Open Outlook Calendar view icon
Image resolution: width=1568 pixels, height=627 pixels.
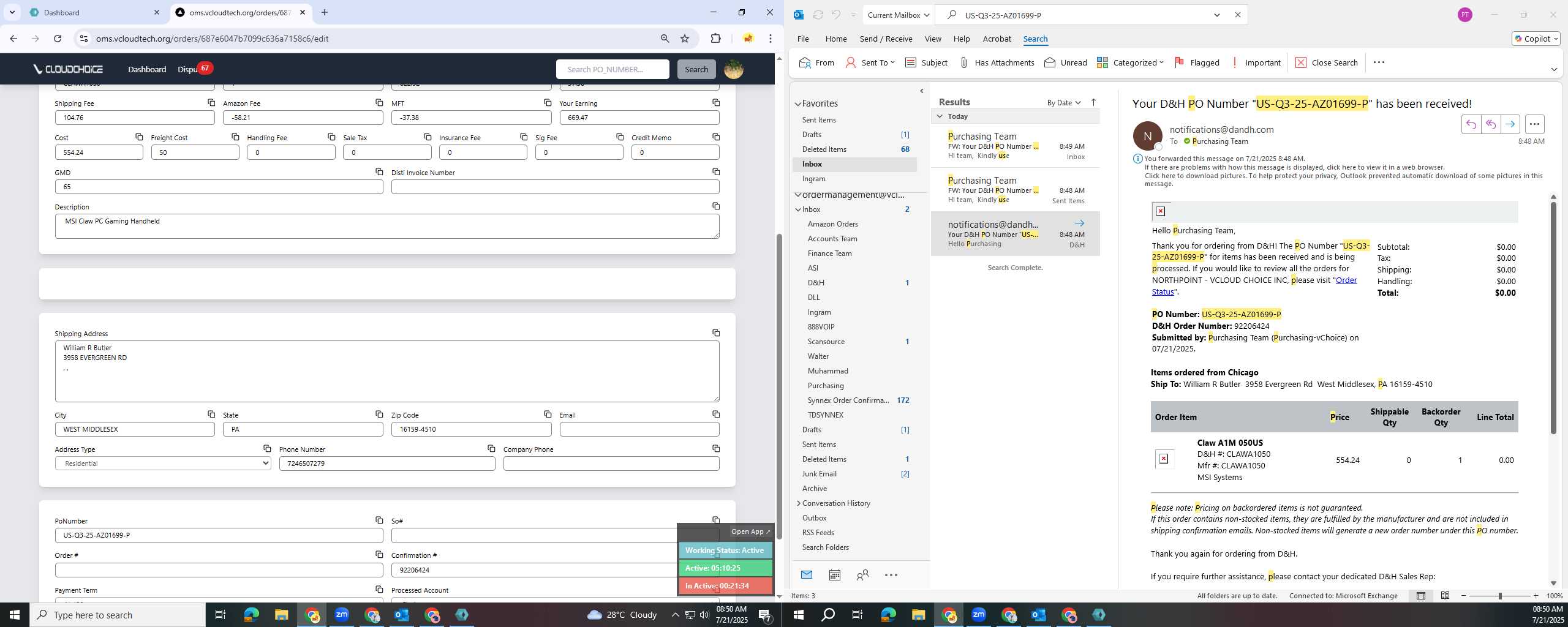click(834, 575)
